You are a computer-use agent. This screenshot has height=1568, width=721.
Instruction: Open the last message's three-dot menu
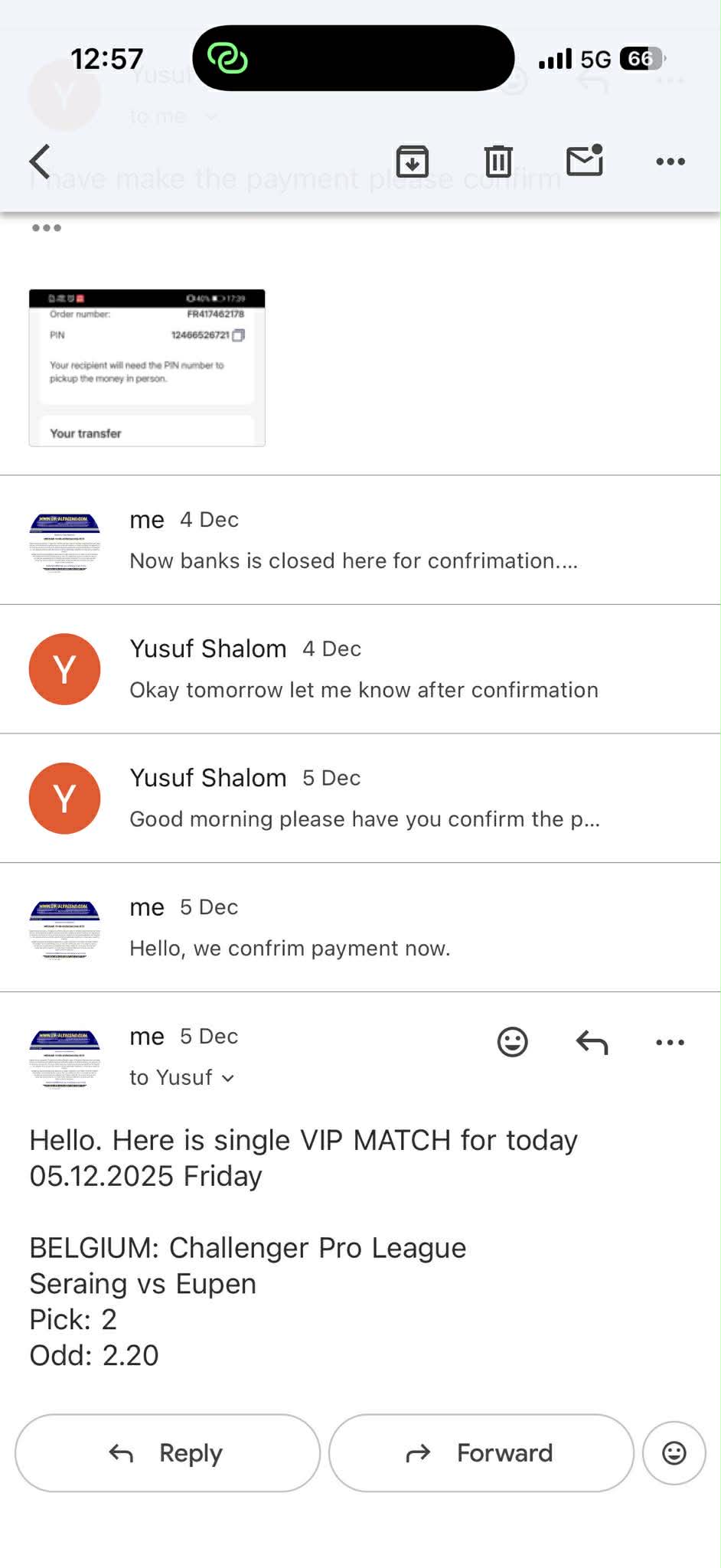670,1042
